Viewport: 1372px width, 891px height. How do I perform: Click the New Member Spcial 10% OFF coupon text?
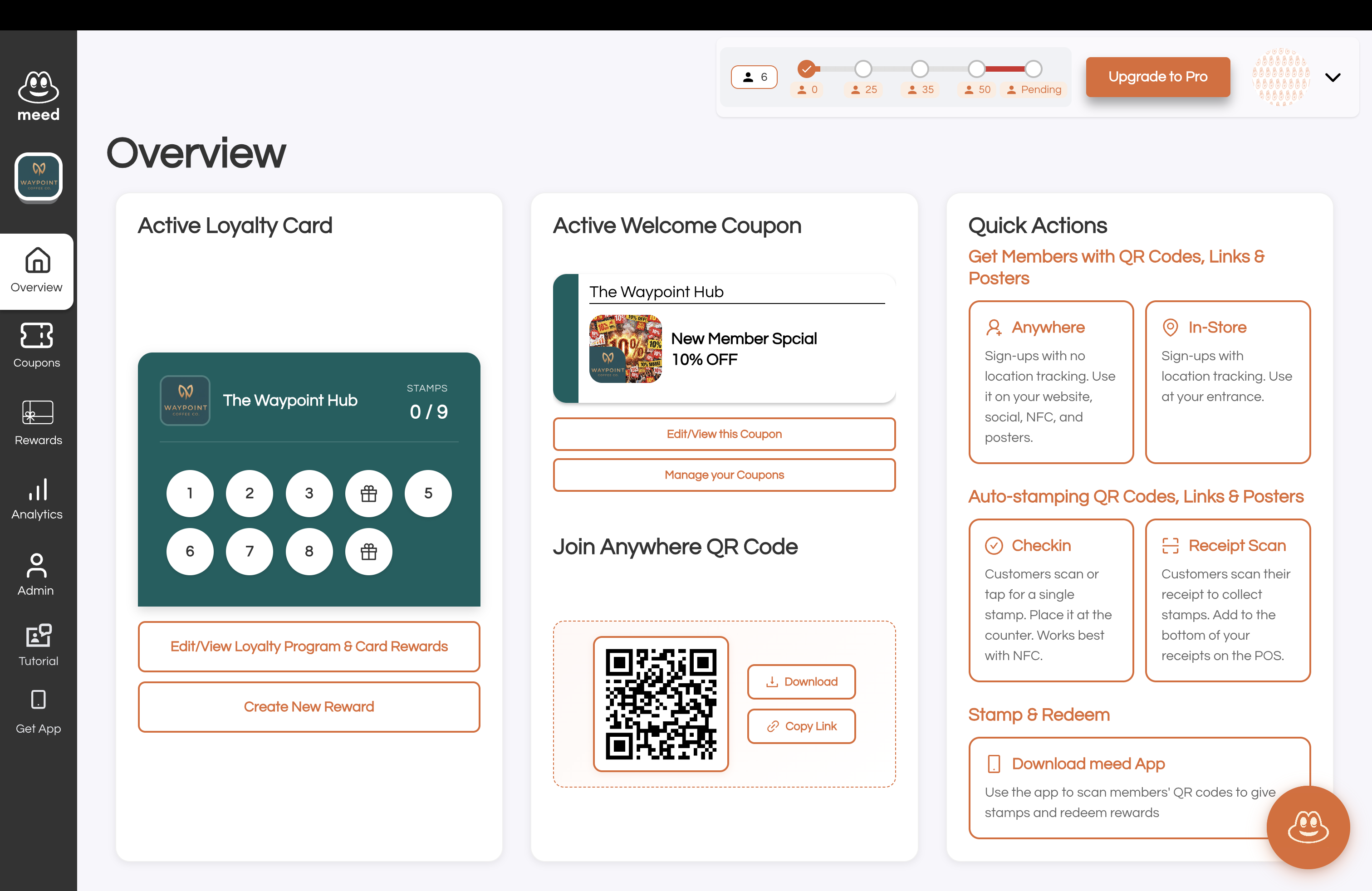coord(744,349)
